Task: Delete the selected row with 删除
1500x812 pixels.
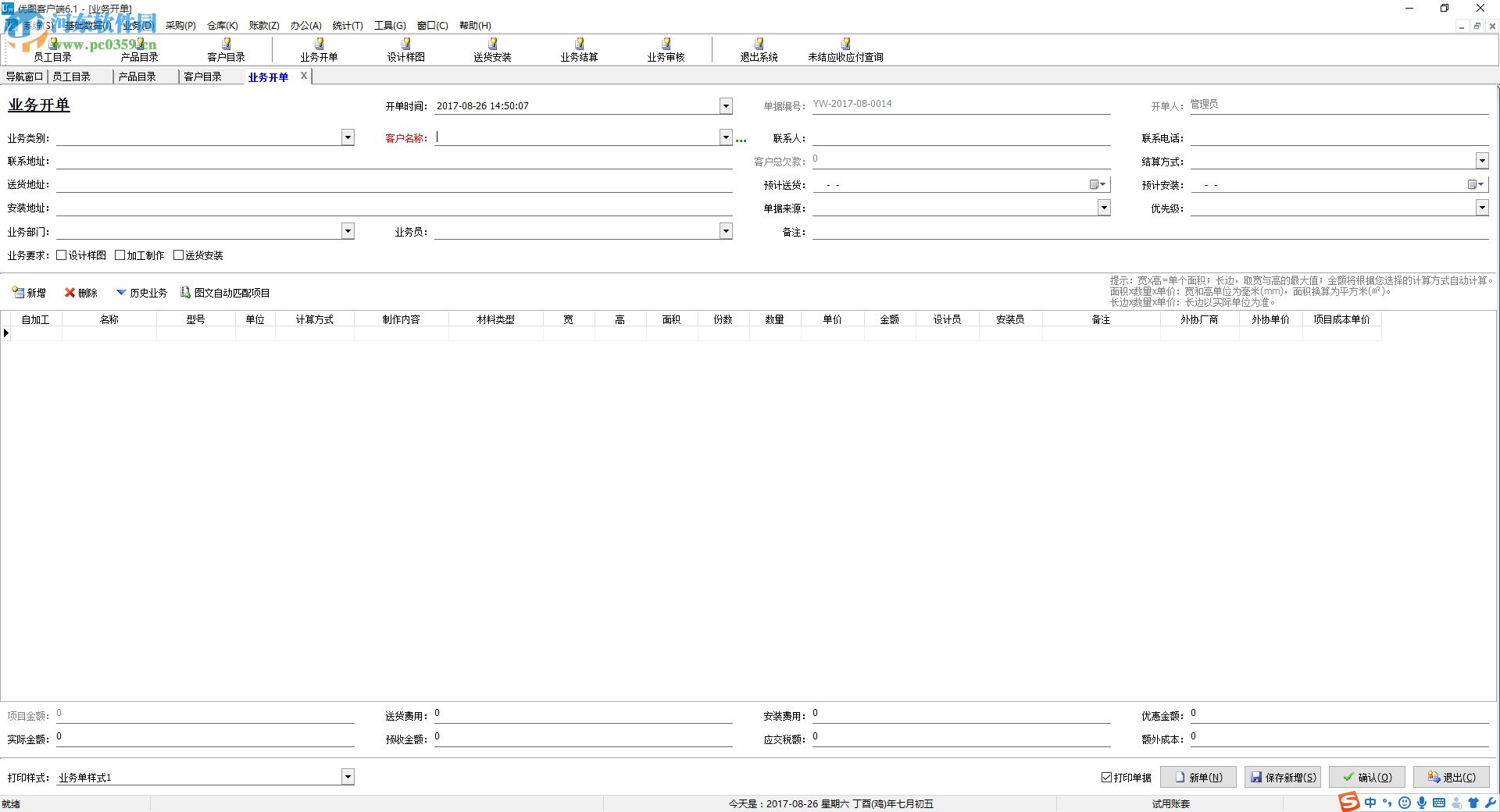Action: (81, 293)
